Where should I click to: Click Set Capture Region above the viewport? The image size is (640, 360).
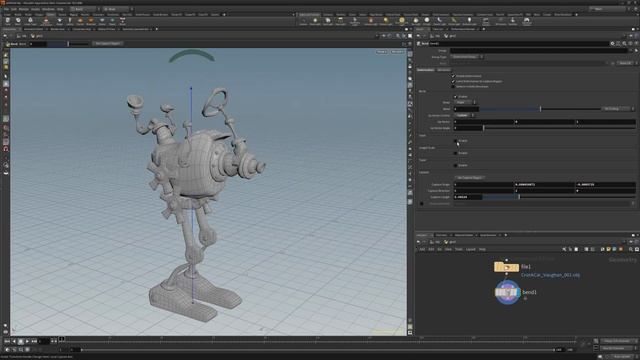tap(108, 43)
